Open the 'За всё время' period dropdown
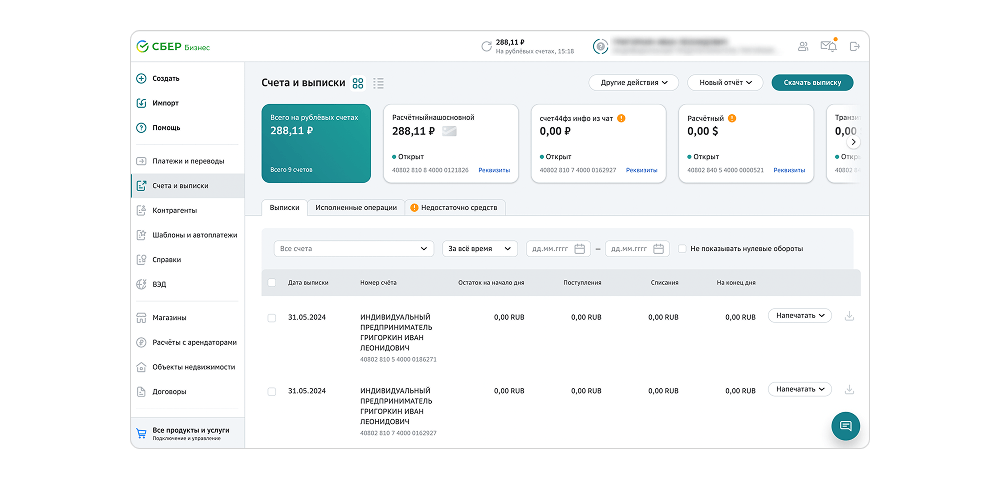Screen dimensions: 1000x489 click(480, 249)
